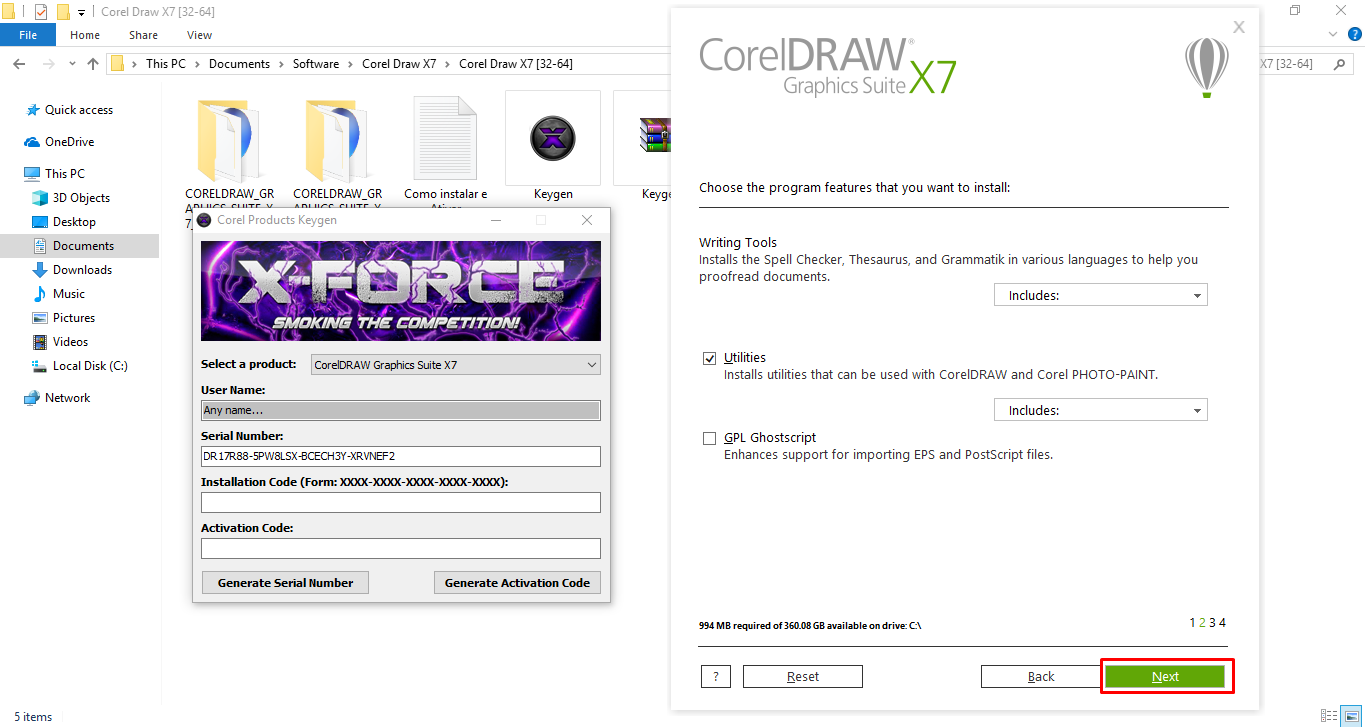Click 'Documents' in the address breadcrumb
The image size is (1365, 727).
[239, 64]
